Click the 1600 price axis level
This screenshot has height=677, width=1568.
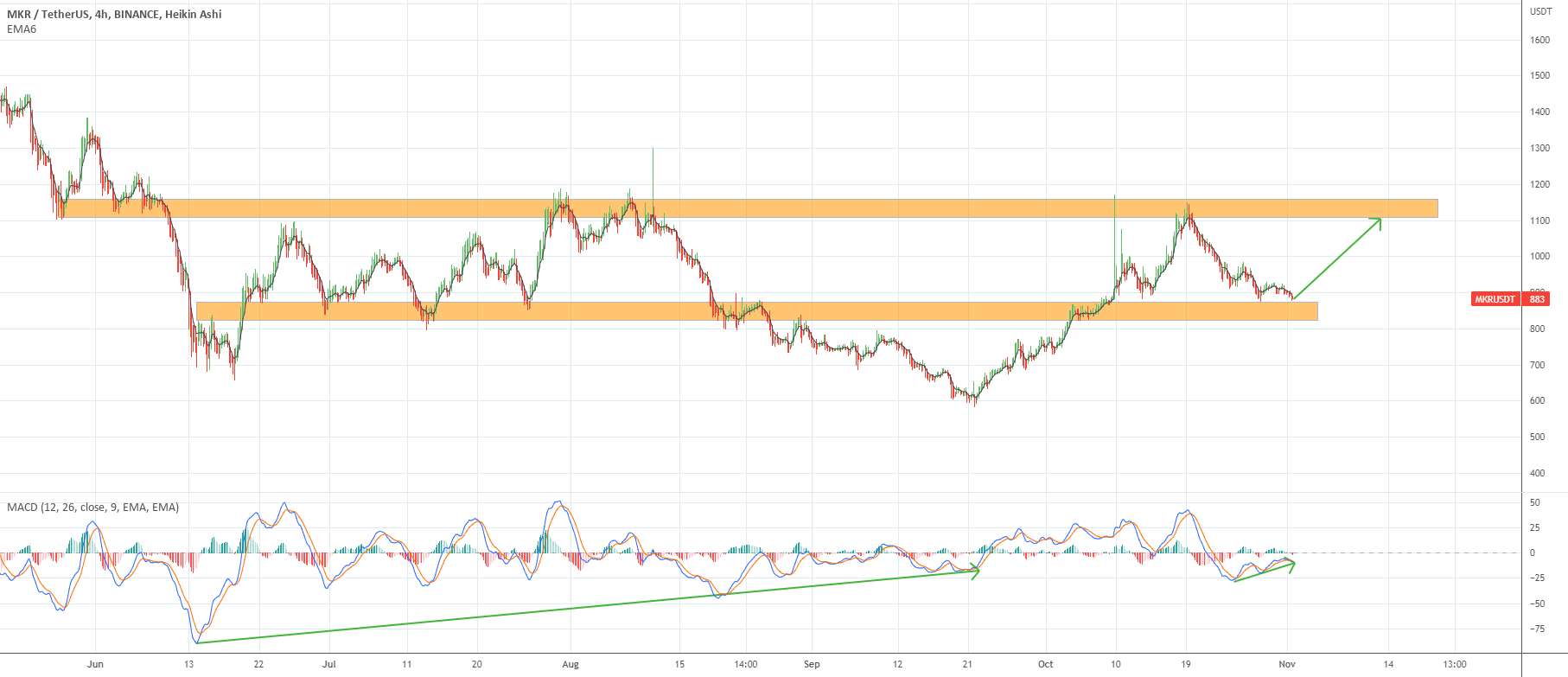point(1539,40)
